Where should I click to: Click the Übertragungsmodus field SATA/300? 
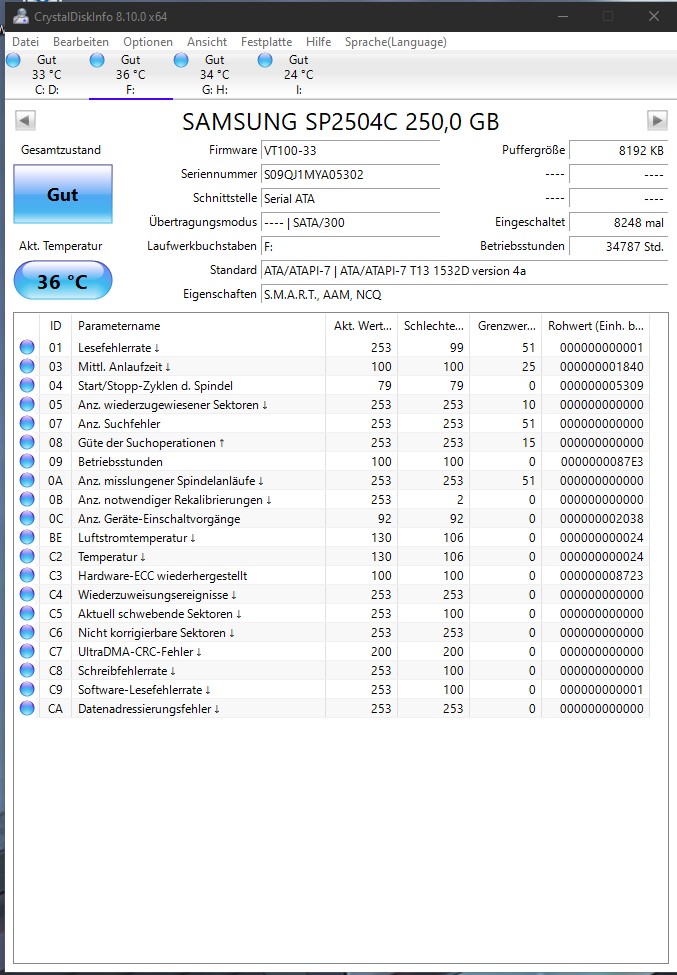coord(350,223)
